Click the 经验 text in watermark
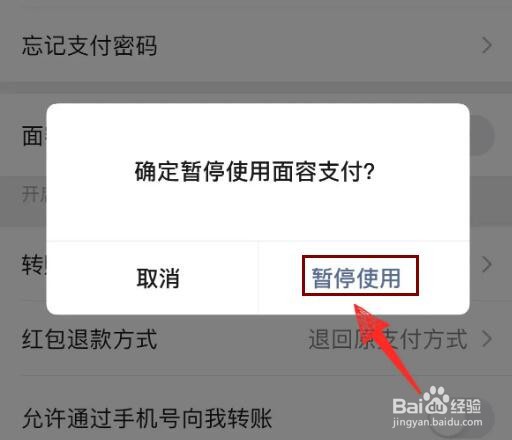Image resolution: width=512 pixels, height=440 pixels. (x=466, y=406)
